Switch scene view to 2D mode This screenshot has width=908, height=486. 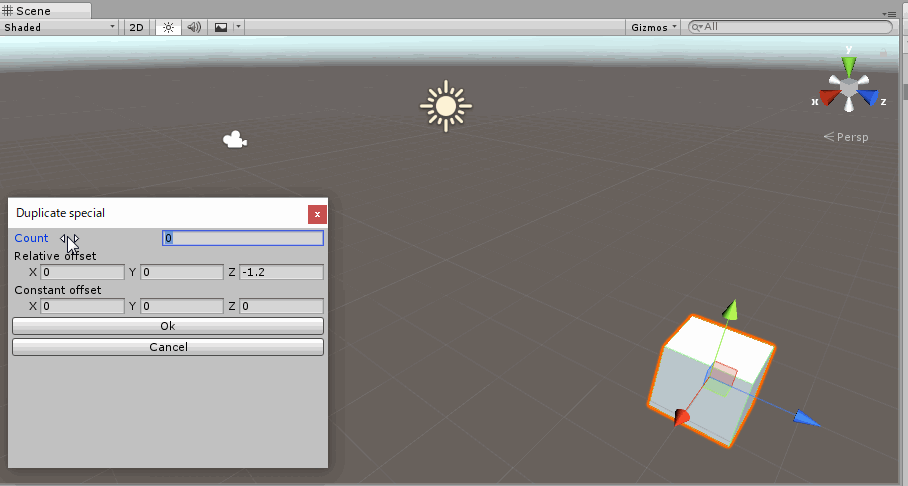coord(136,27)
